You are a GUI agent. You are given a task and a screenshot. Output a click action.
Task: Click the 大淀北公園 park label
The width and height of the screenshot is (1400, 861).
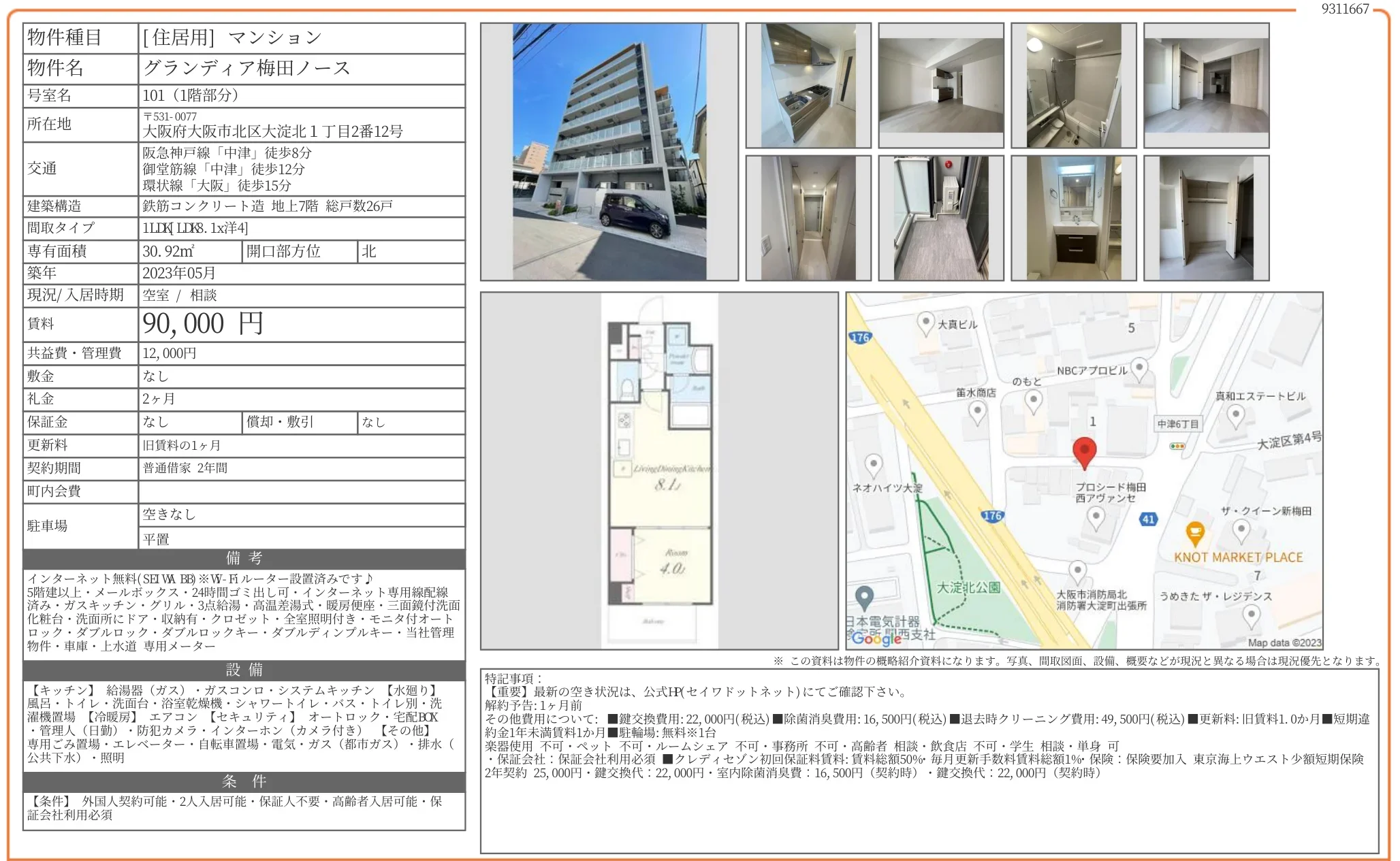[968, 587]
